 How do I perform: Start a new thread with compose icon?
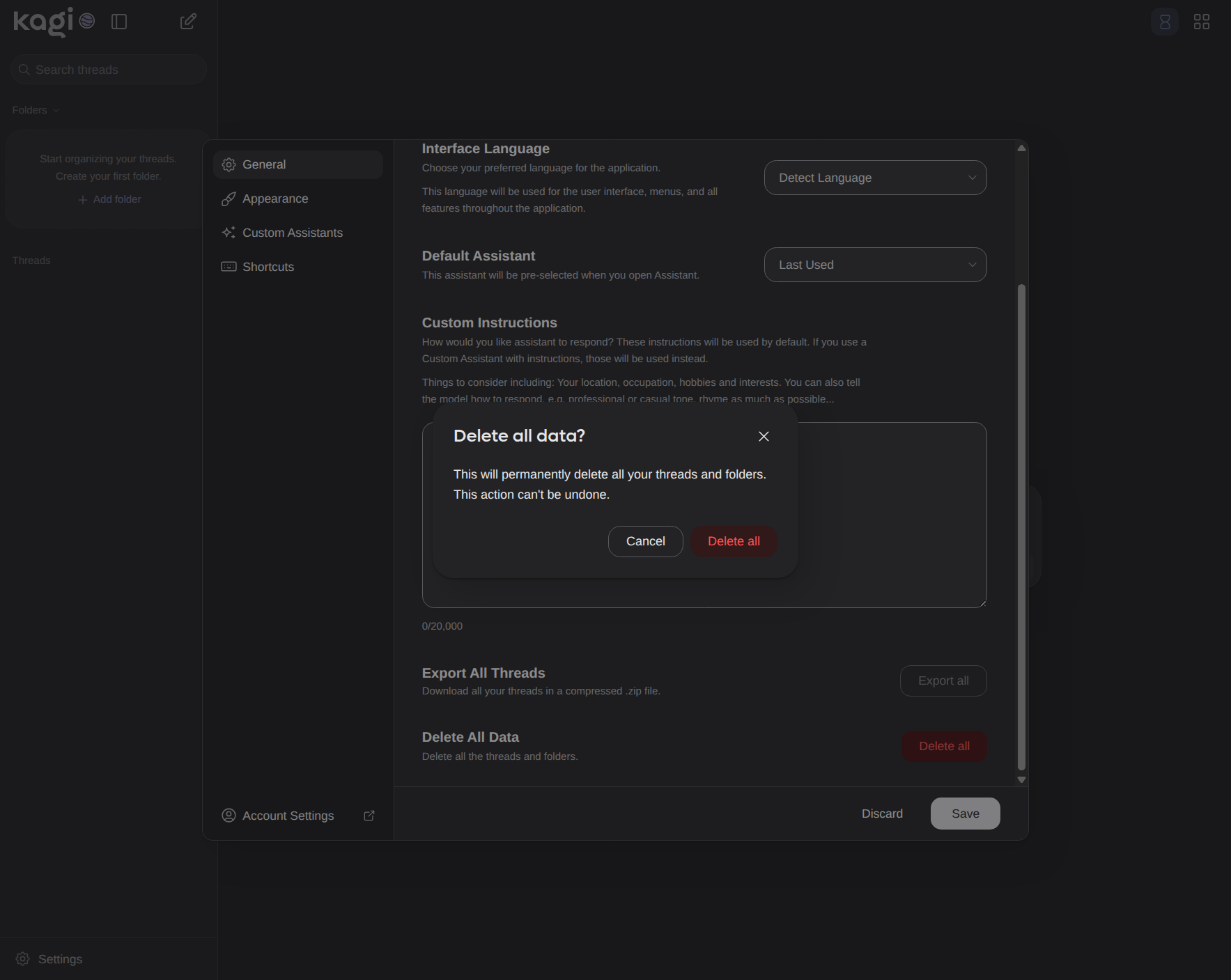point(188,22)
